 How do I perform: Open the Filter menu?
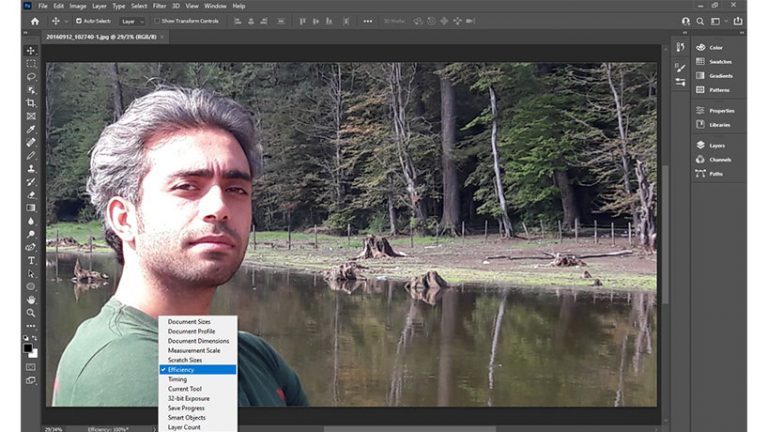click(x=160, y=6)
